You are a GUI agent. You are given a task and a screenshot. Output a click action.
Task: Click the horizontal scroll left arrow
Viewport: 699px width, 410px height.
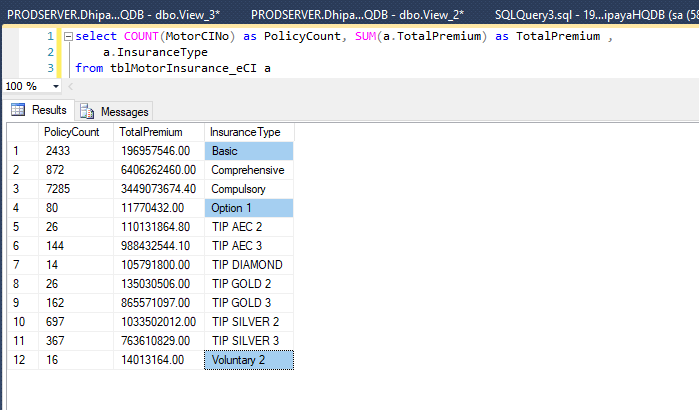pos(70,86)
